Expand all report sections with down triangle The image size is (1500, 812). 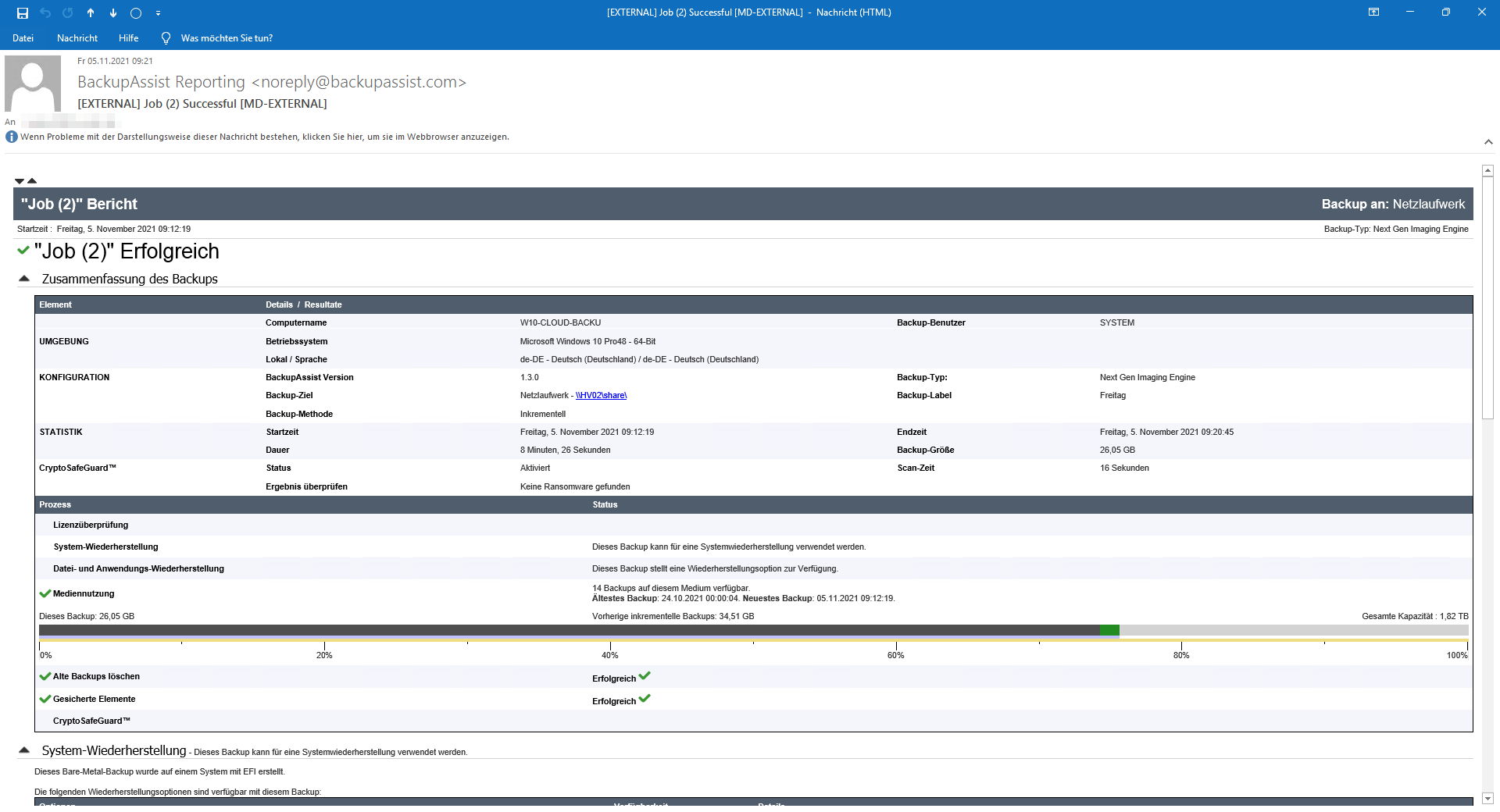click(20, 181)
